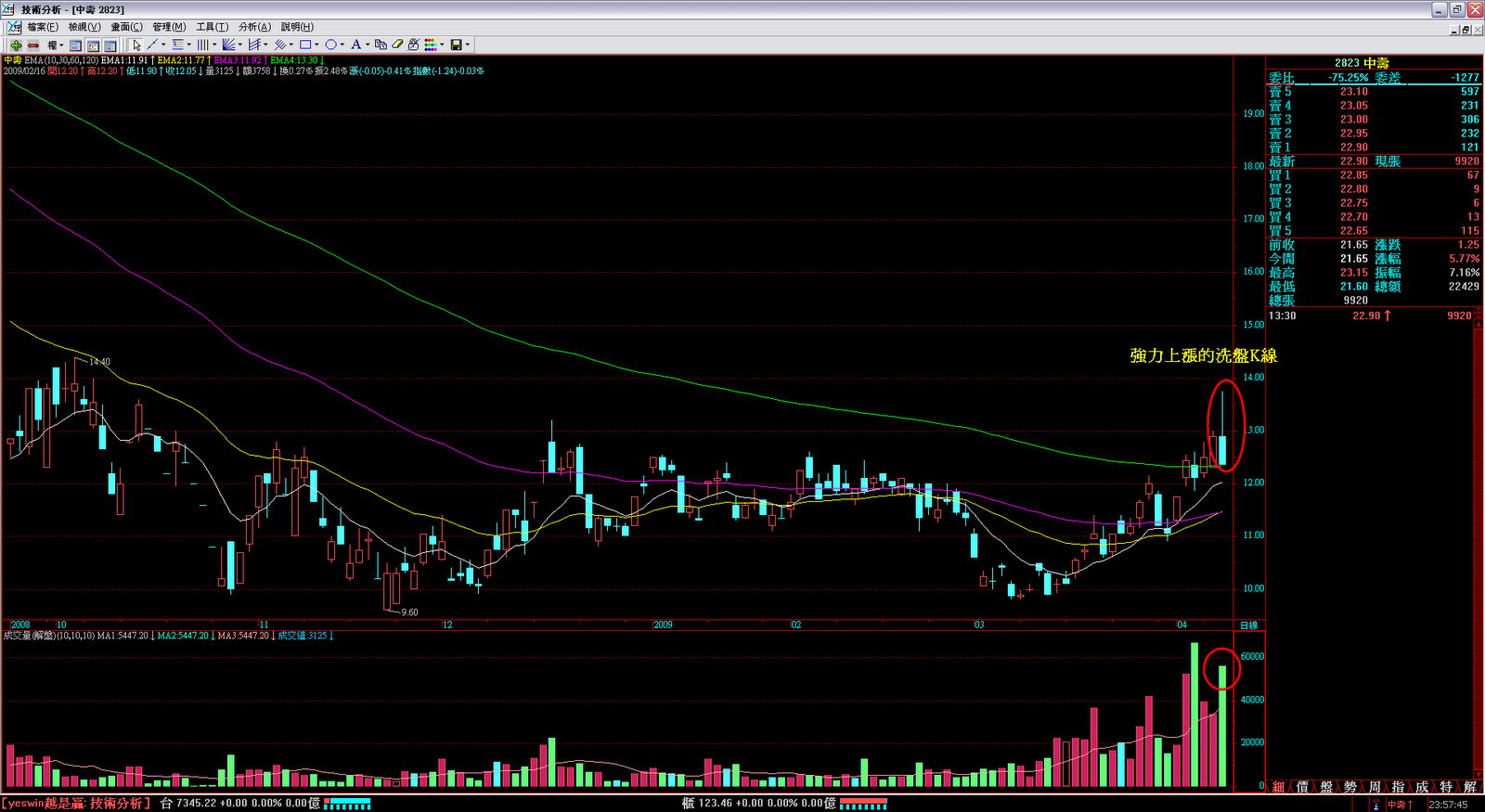The width and height of the screenshot is (1485, 812).
Task: Click the crossed-out clear drawings icon
Action: (414, 45)
